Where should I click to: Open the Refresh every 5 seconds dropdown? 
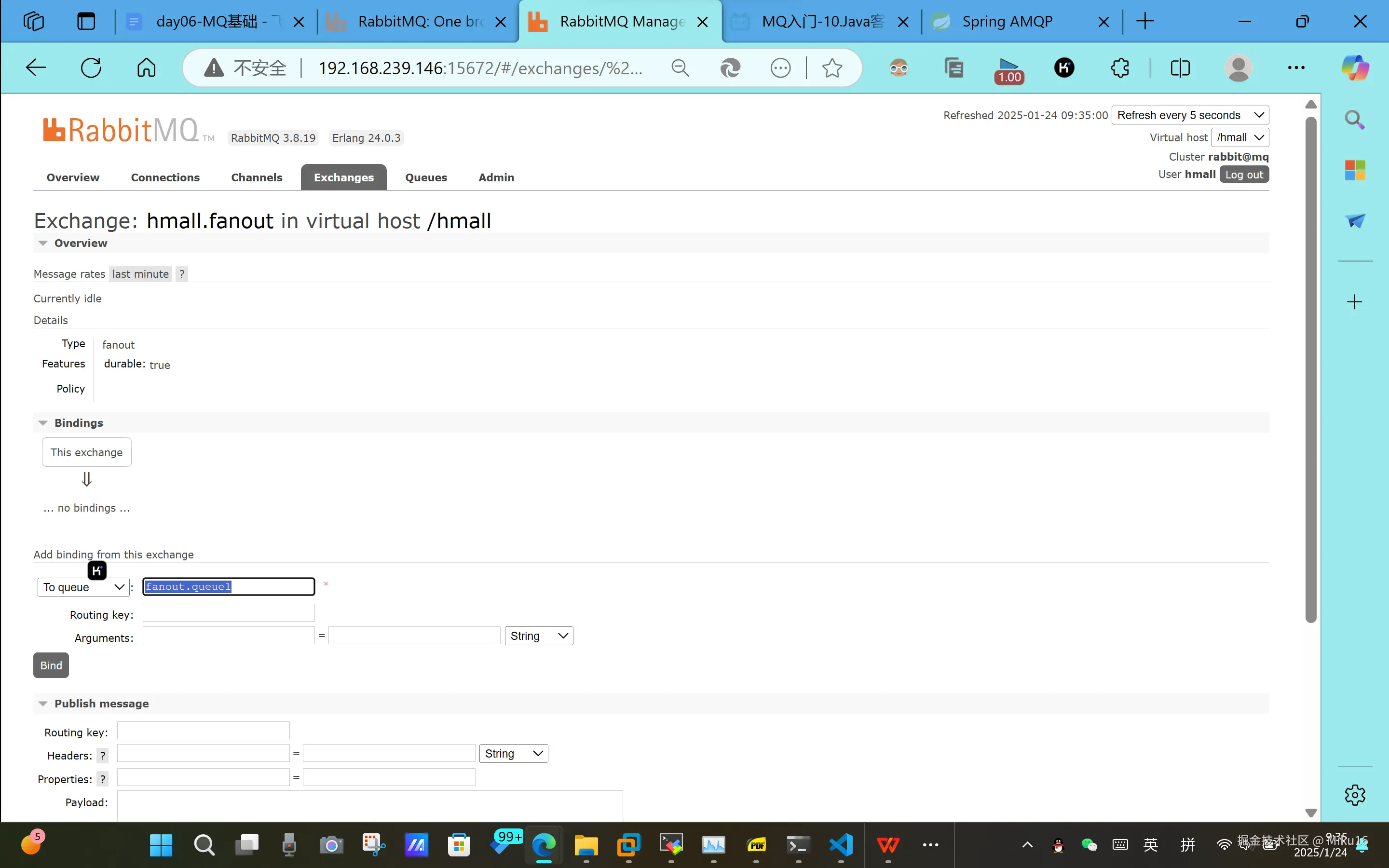pos(1189,115)
